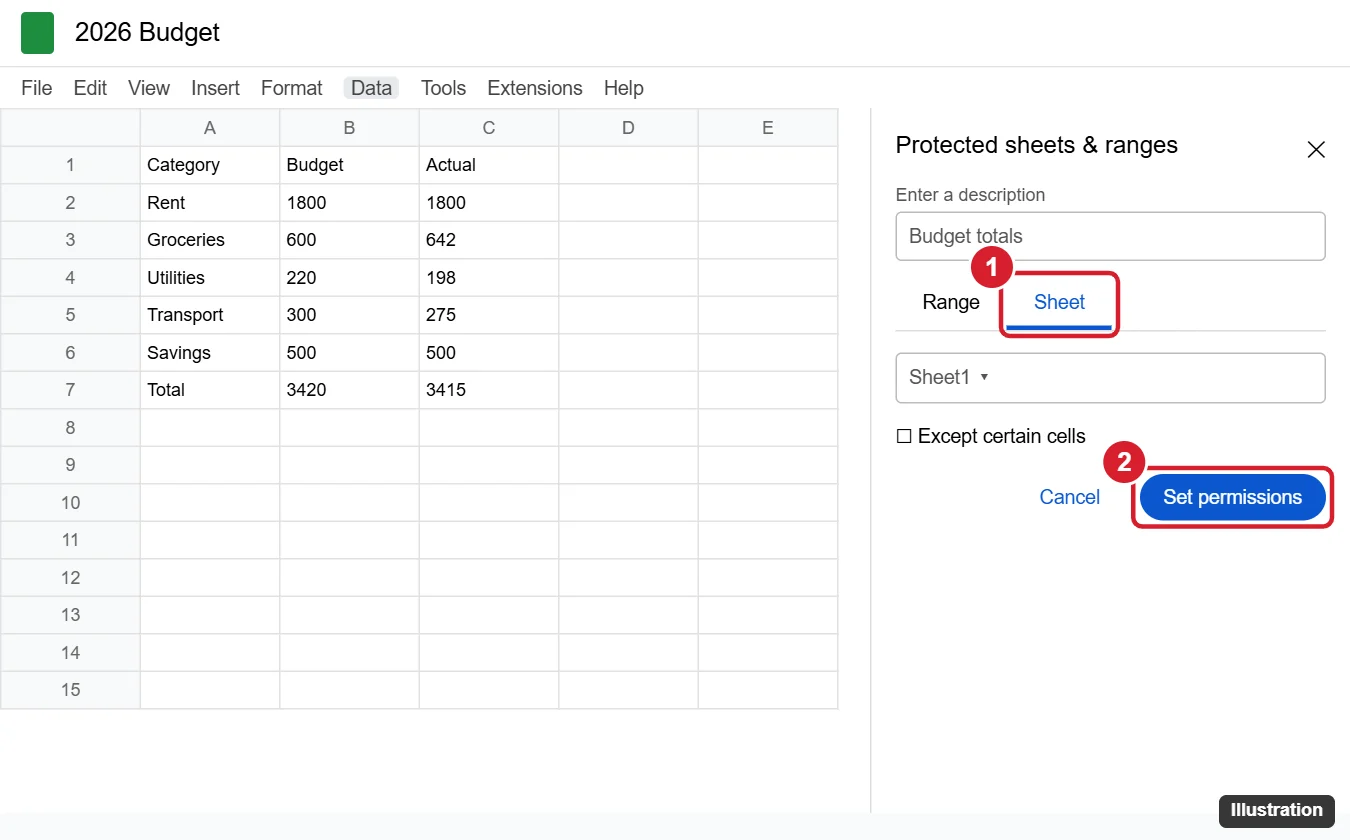Switch to the Sheet tab
The height and width of the screenshot is (840, 1350).
[x=1059, y=303]
